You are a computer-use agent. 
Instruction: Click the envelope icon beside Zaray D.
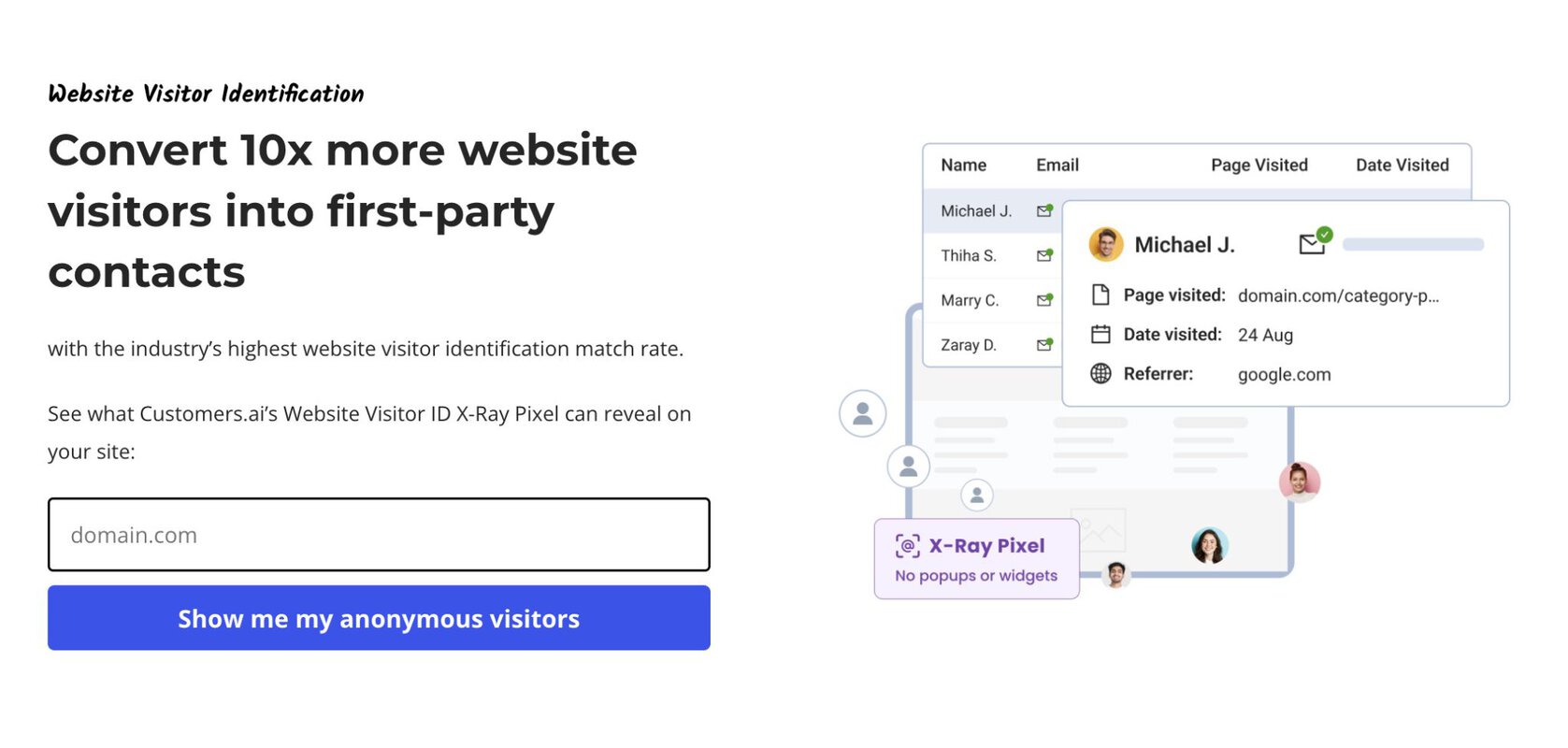point(1044,345)
